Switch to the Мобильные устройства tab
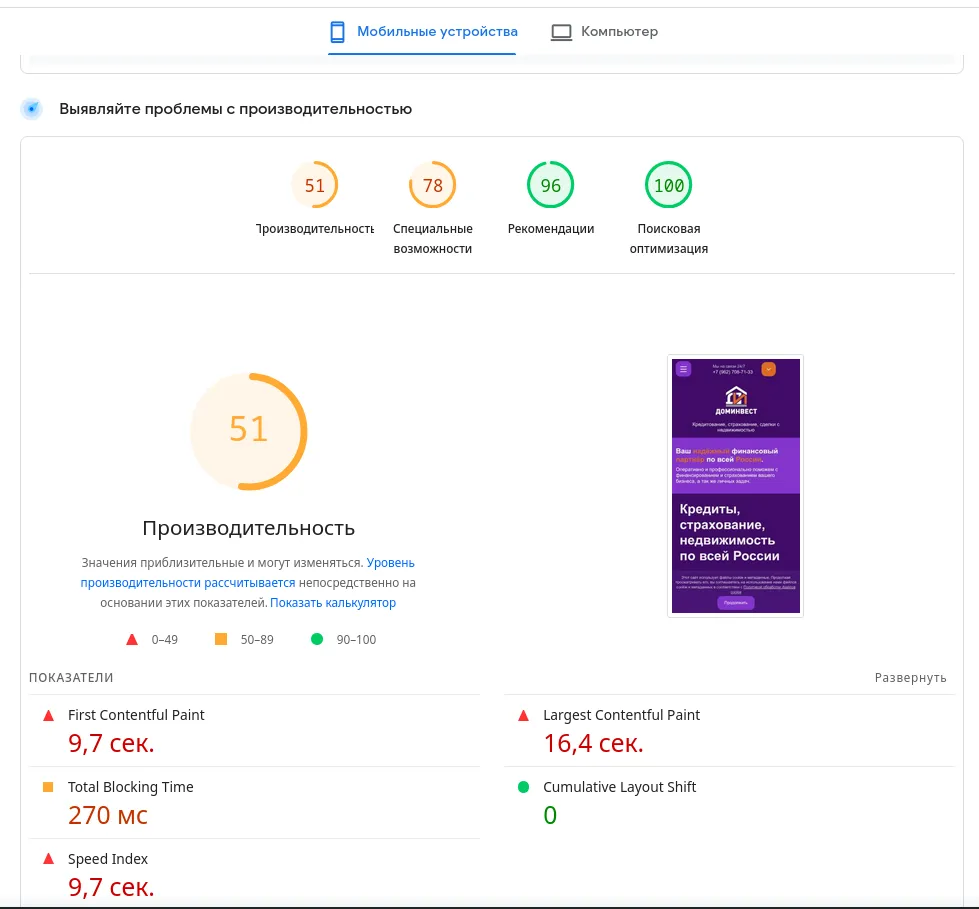 423,32
